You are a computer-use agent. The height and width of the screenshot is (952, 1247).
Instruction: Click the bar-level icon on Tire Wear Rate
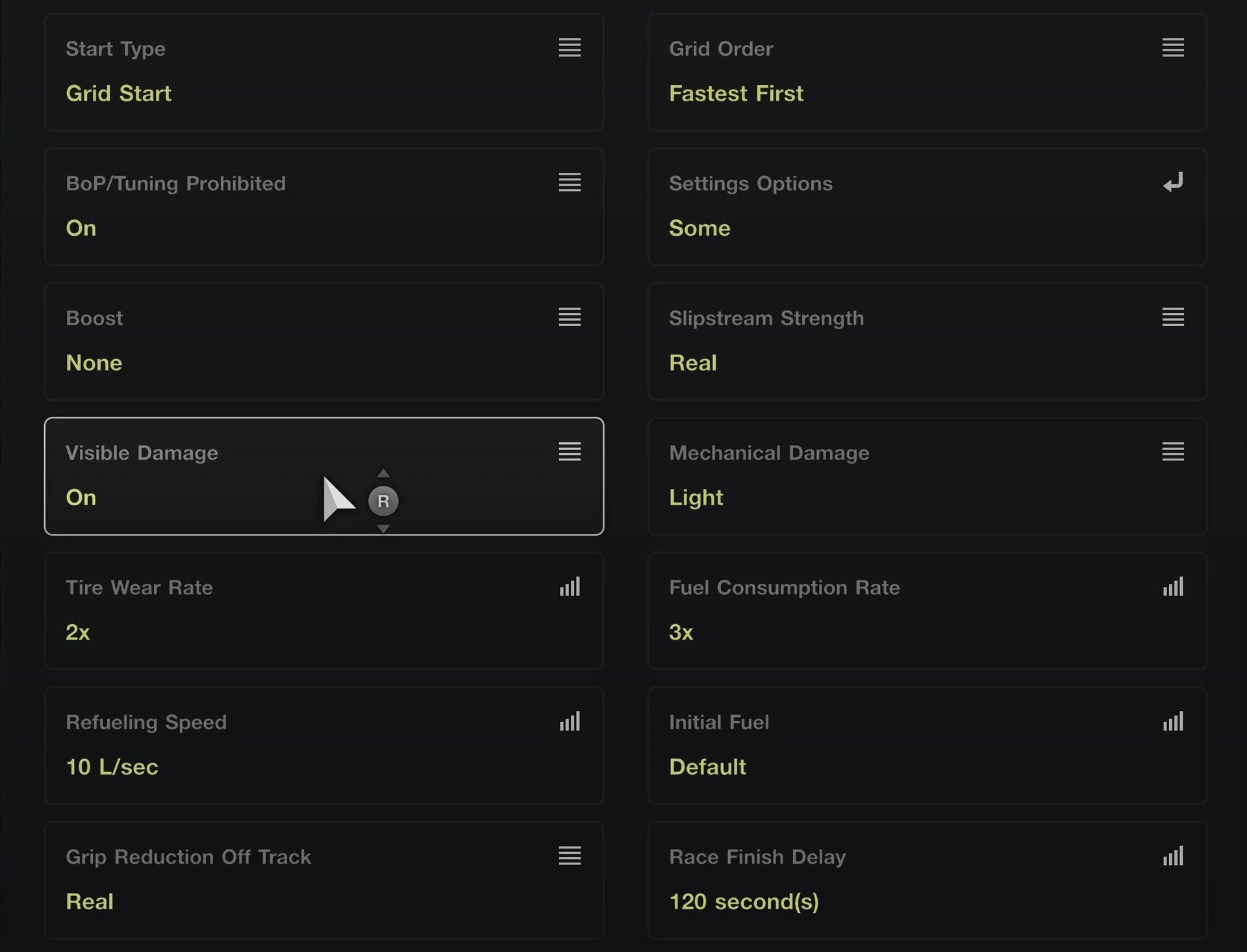(x=570, y=587)
